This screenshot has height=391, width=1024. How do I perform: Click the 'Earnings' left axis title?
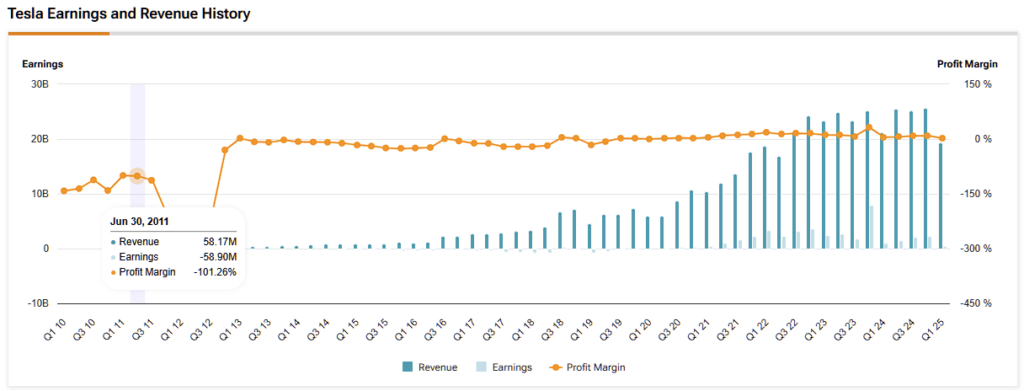click(42, 64)
